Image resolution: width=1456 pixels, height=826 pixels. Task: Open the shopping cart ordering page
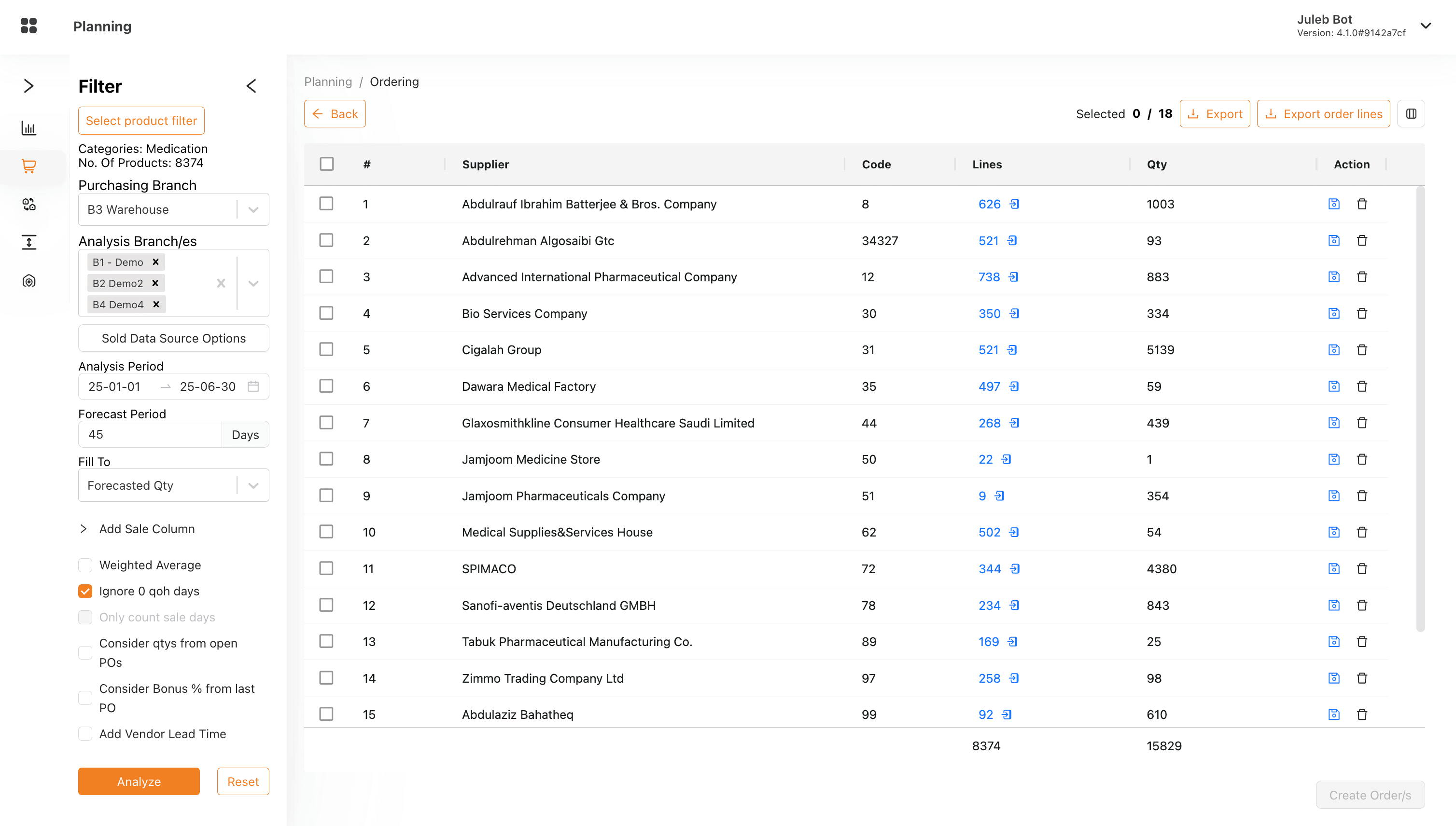[x=28, y=166]
